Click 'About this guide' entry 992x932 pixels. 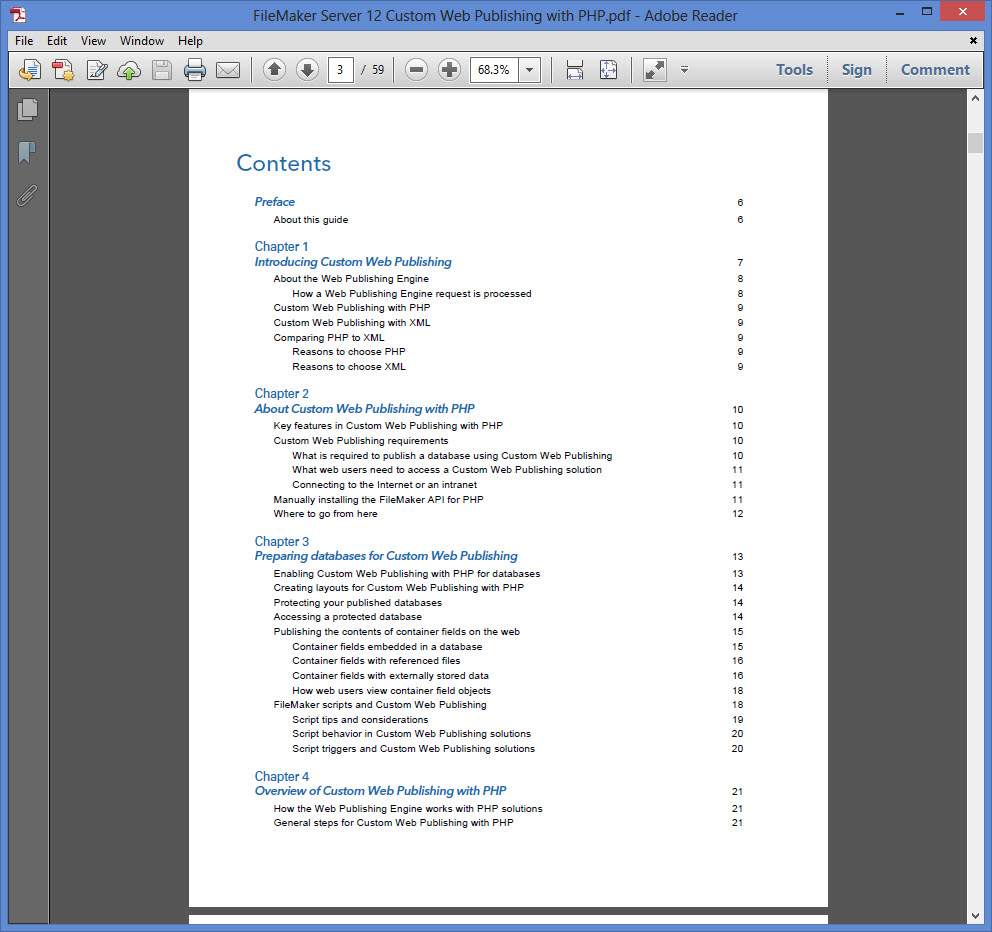pos(311,220)
